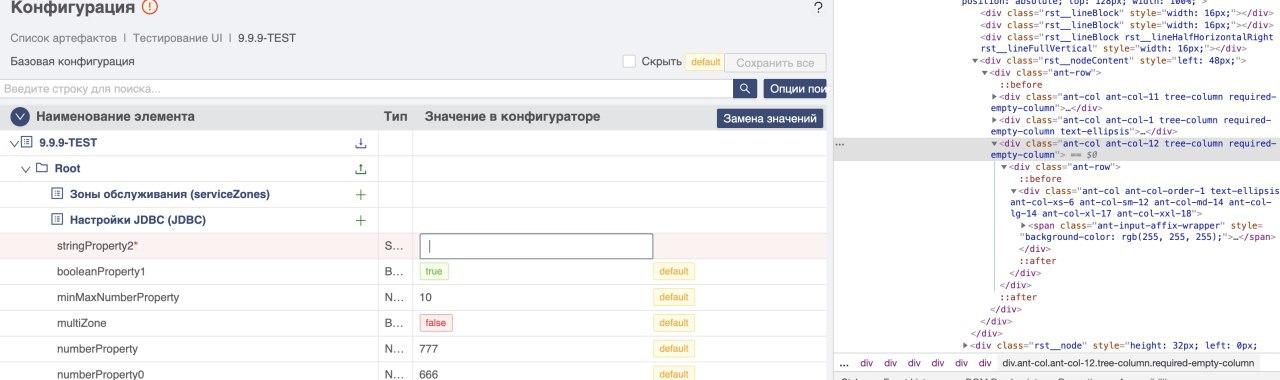Toggle the false tag of multiZone

click(436, 323)
